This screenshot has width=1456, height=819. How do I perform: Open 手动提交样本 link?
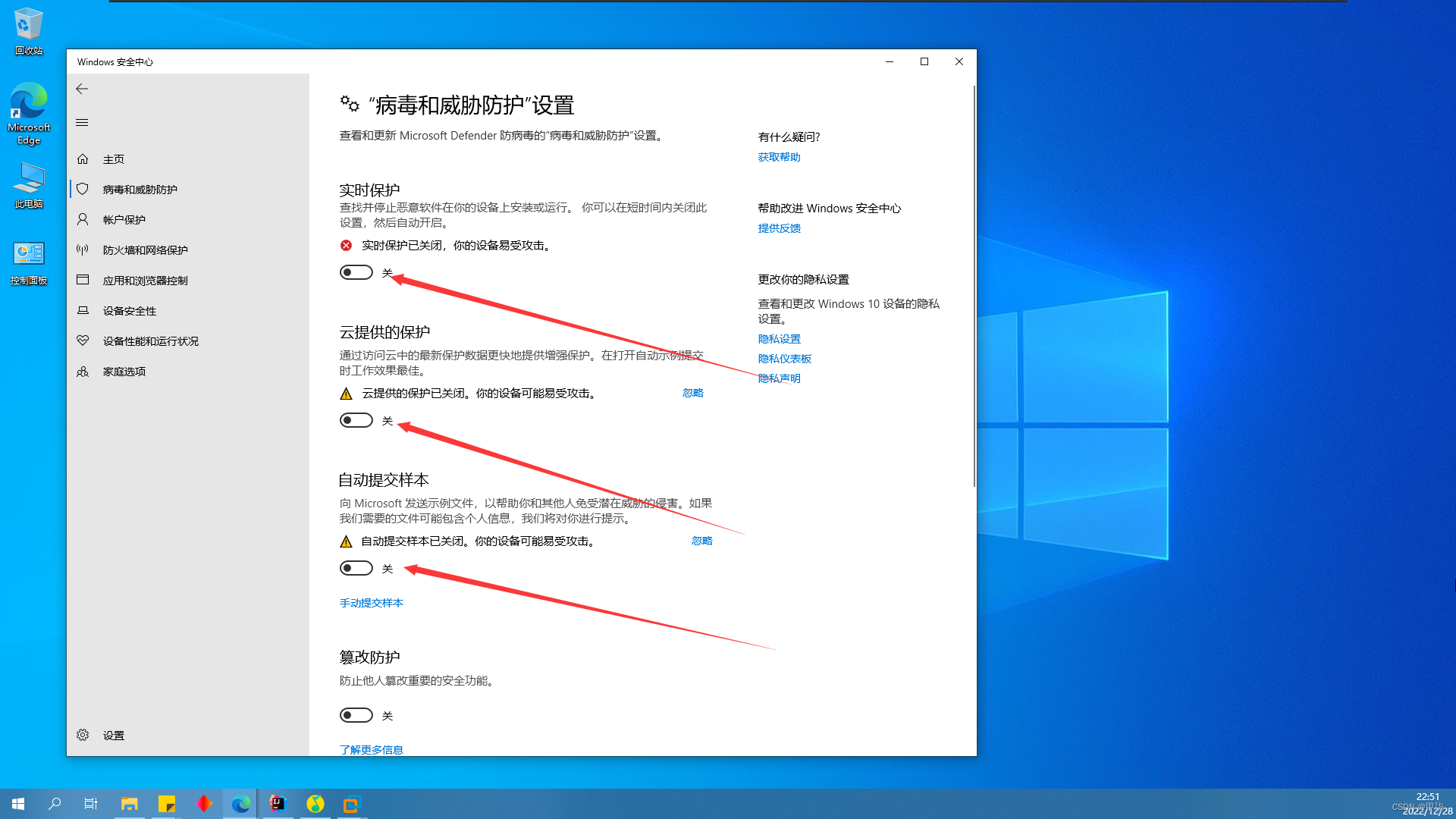371,603
